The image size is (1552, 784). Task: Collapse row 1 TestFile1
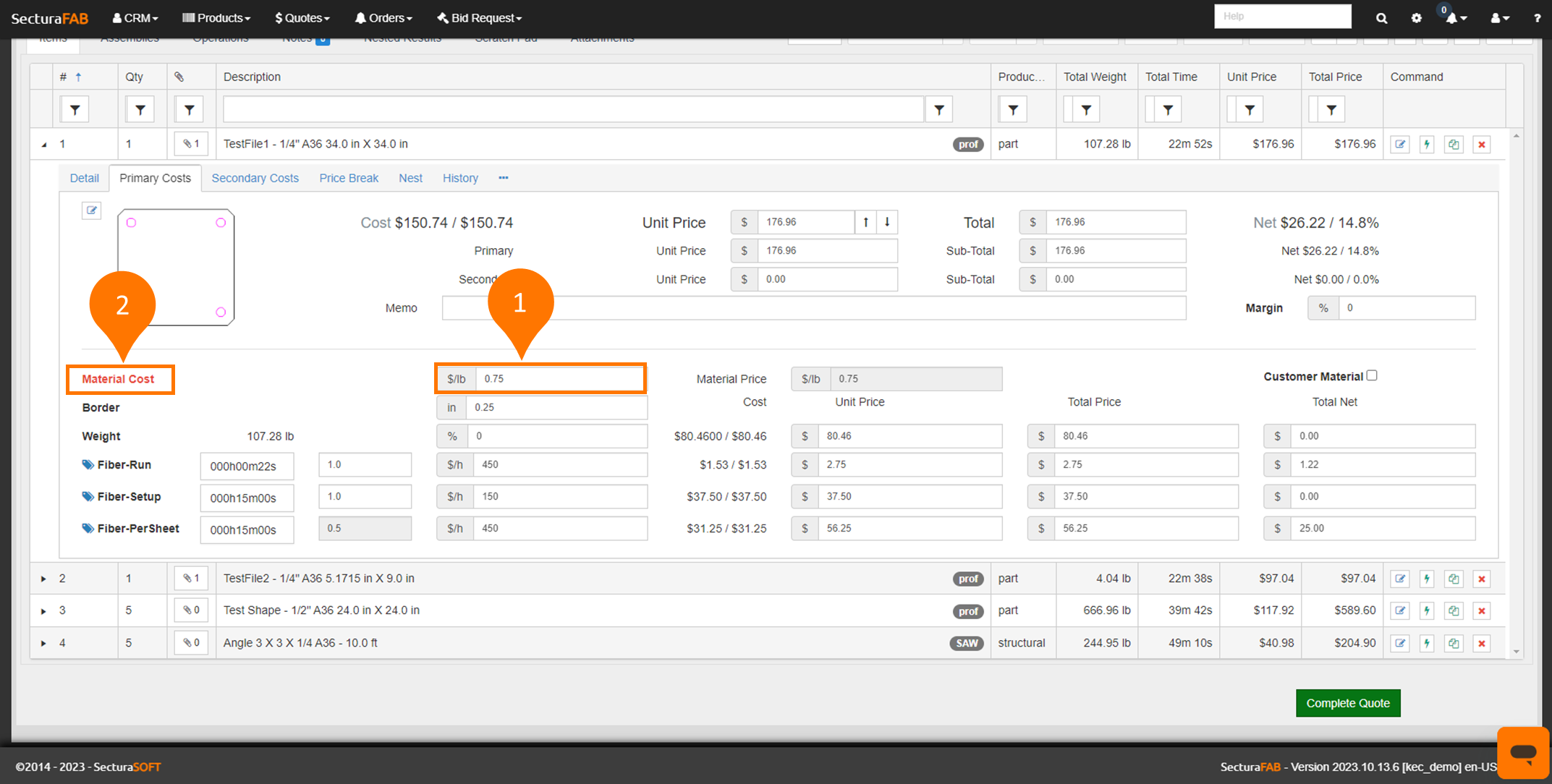43,145
